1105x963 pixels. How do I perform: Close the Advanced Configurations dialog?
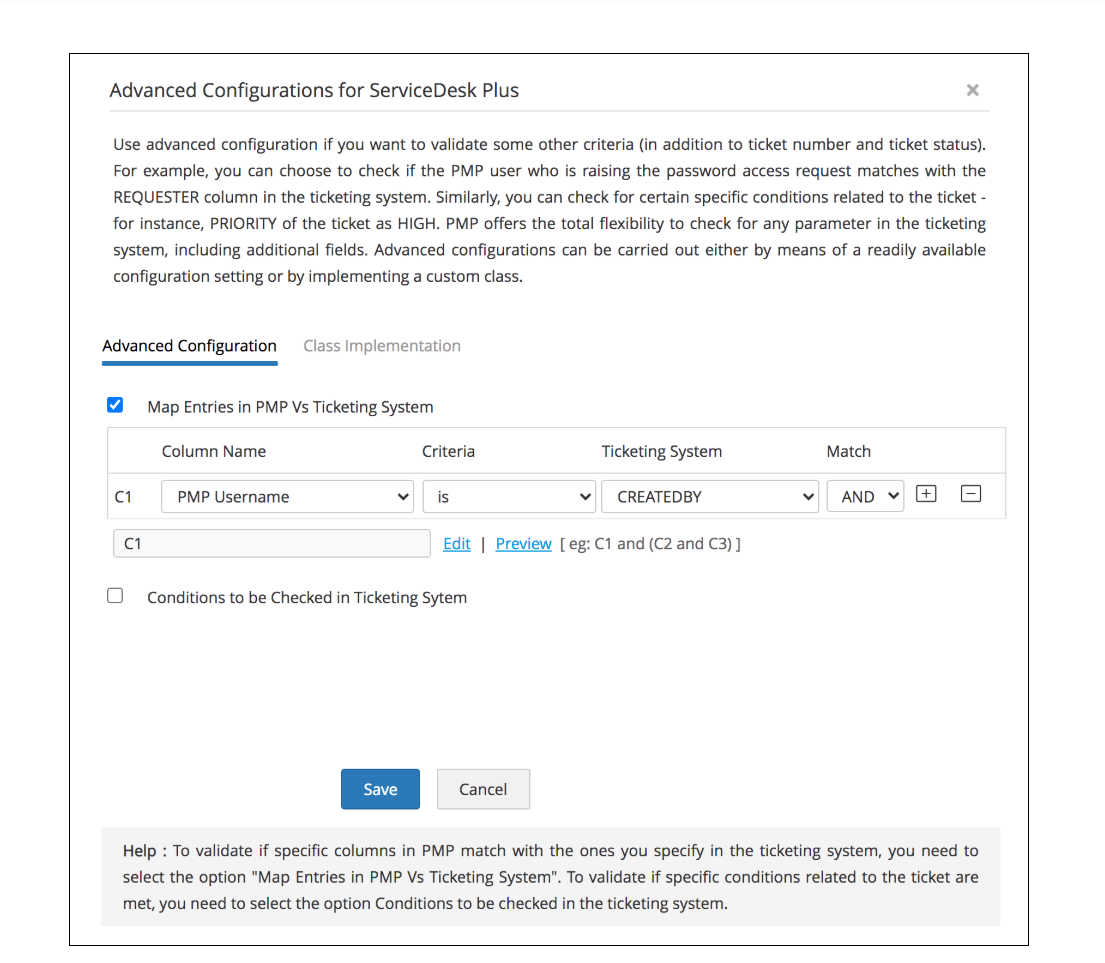click(x=972, y=90)
